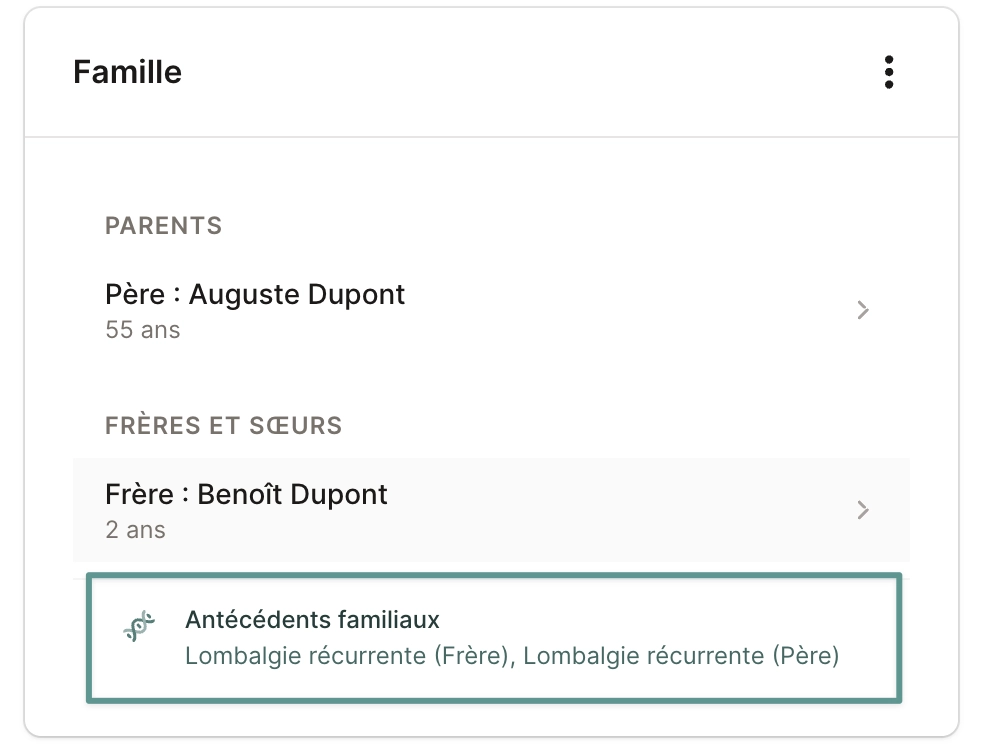Select the kebab menu on the Famille card
988x754 pixels.
coord(889,71)
